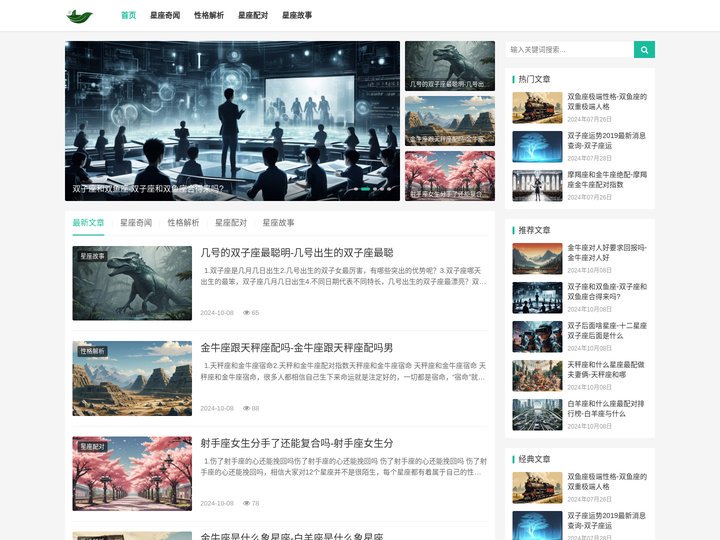The height and width of the screenshot is (540, 720).
Task: Open article 金牛座跟天秤座配吗 title
Action: (x=297, y=348)
